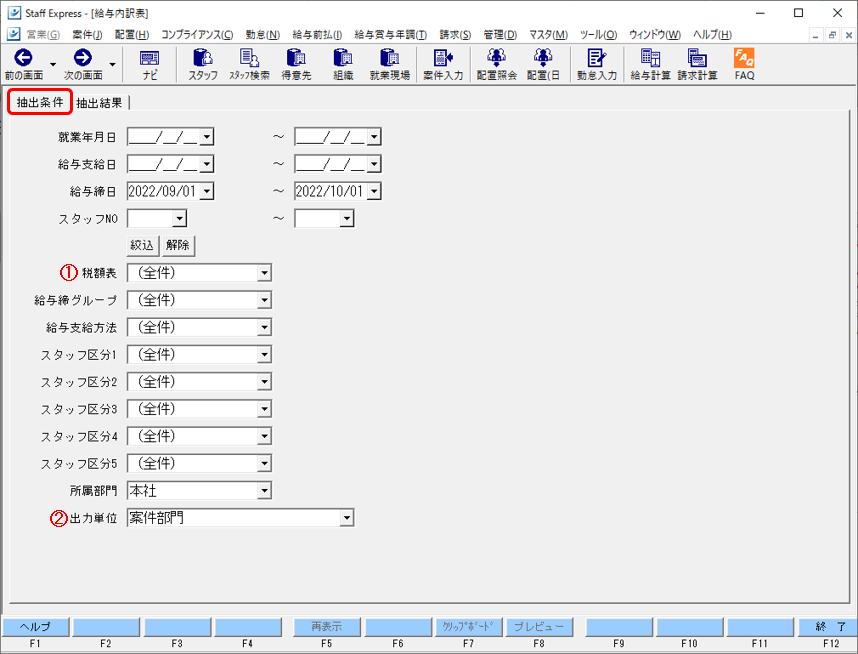Open the 給与前払(I) menu
This screenshot has width=858, height=654.
[x=317, y=34]
